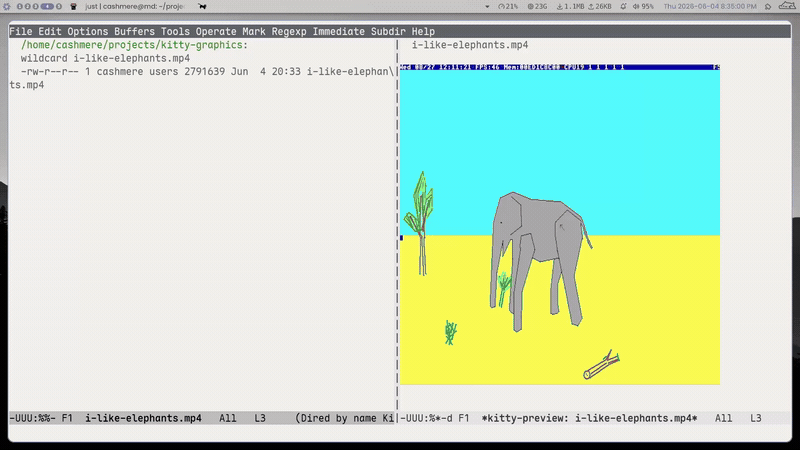
Task: Click the kitty terminal icon in top bar
Action: pos(73,7)
